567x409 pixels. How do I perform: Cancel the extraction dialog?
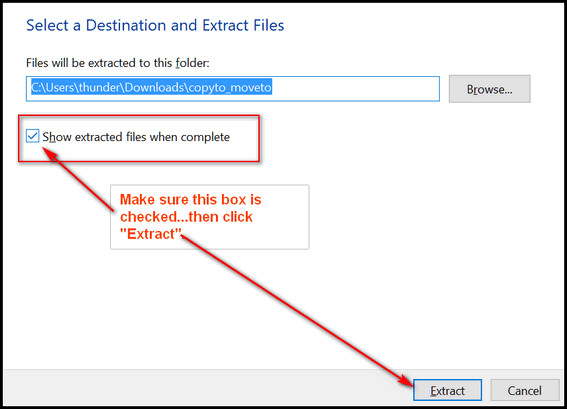point(524,390)
